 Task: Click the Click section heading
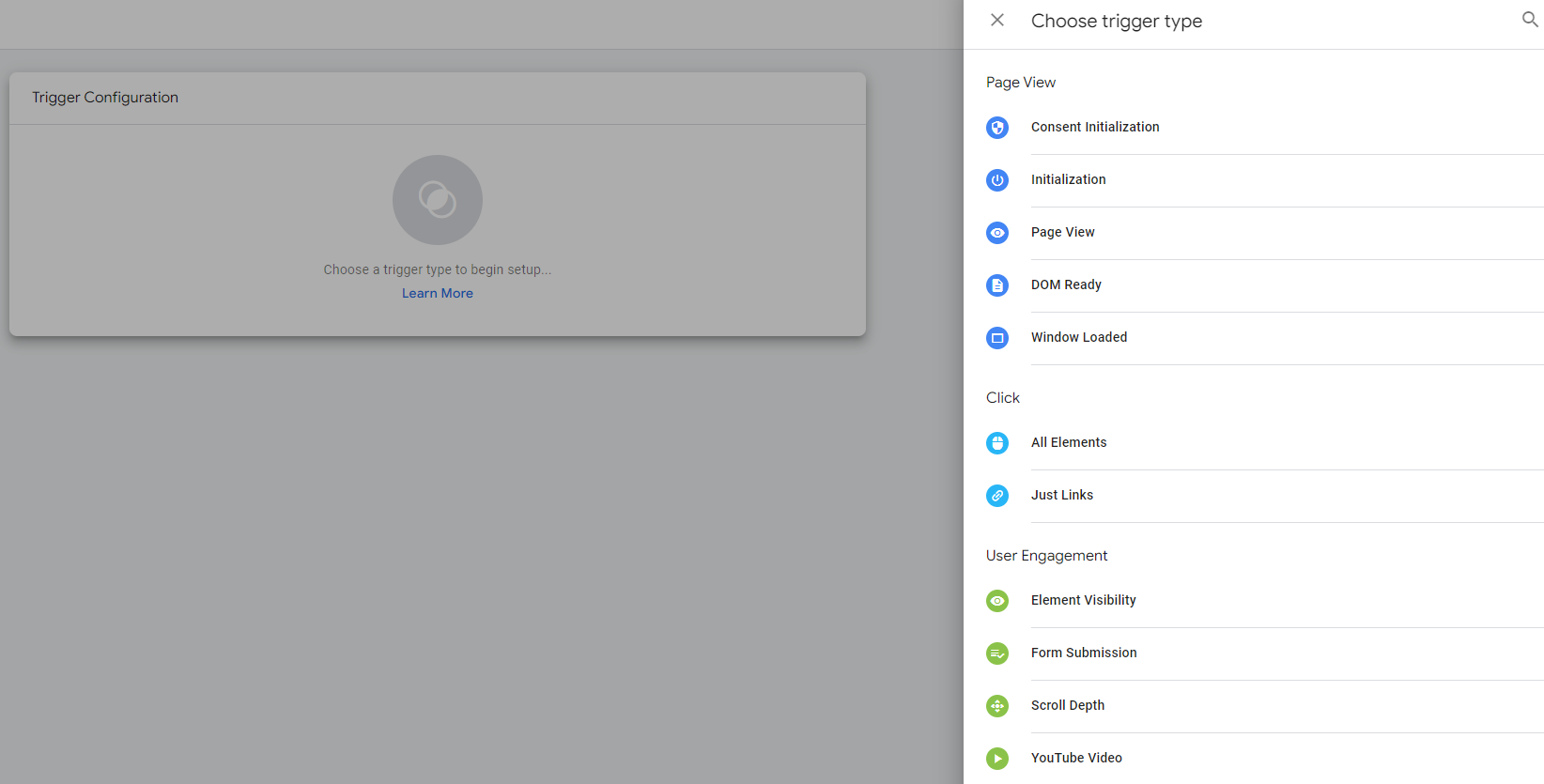click(1003, 398)
